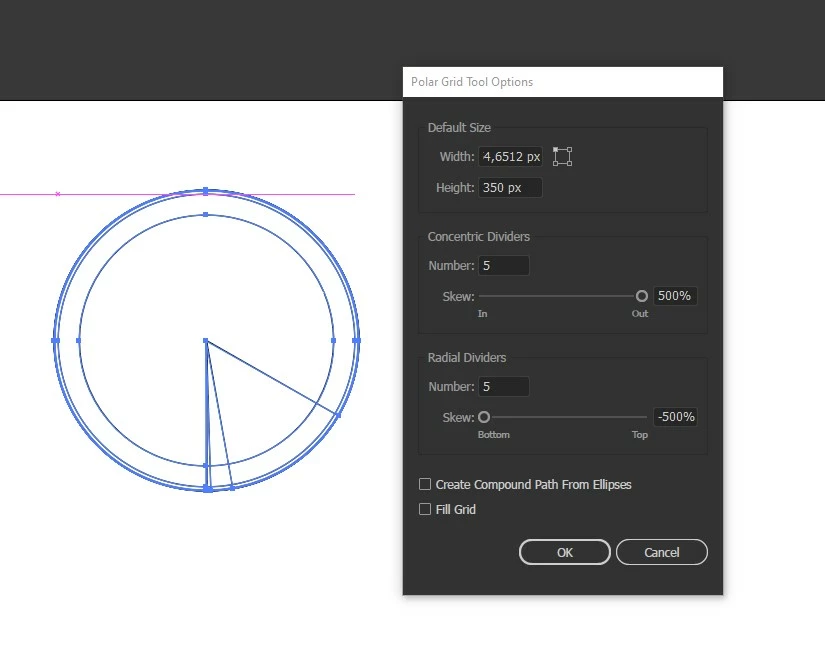This screenshot has width=825, height=672.
Task: Click the Cancel button
Action: [661, 552]
